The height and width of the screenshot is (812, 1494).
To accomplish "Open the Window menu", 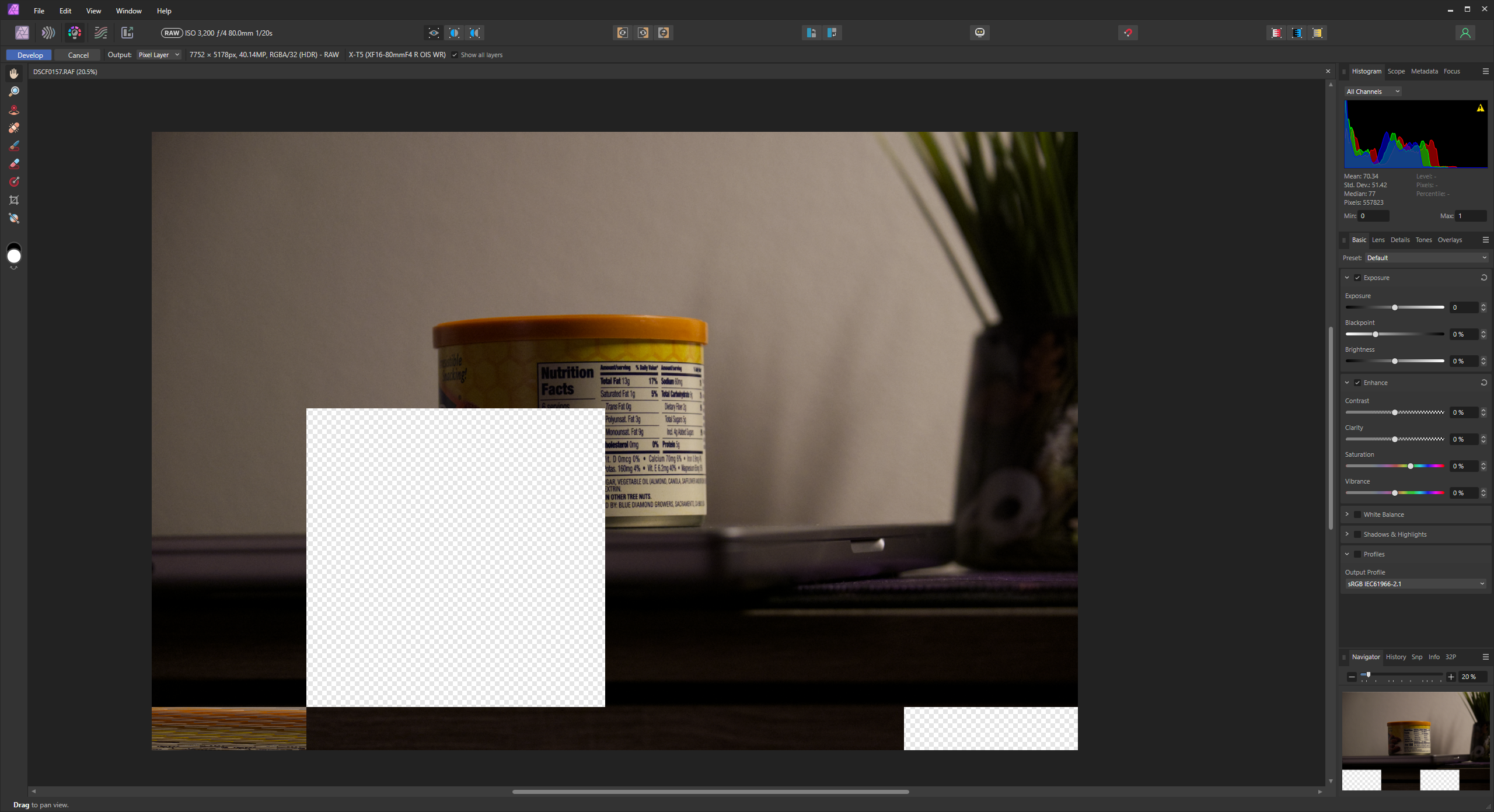I will coord(128,10).
